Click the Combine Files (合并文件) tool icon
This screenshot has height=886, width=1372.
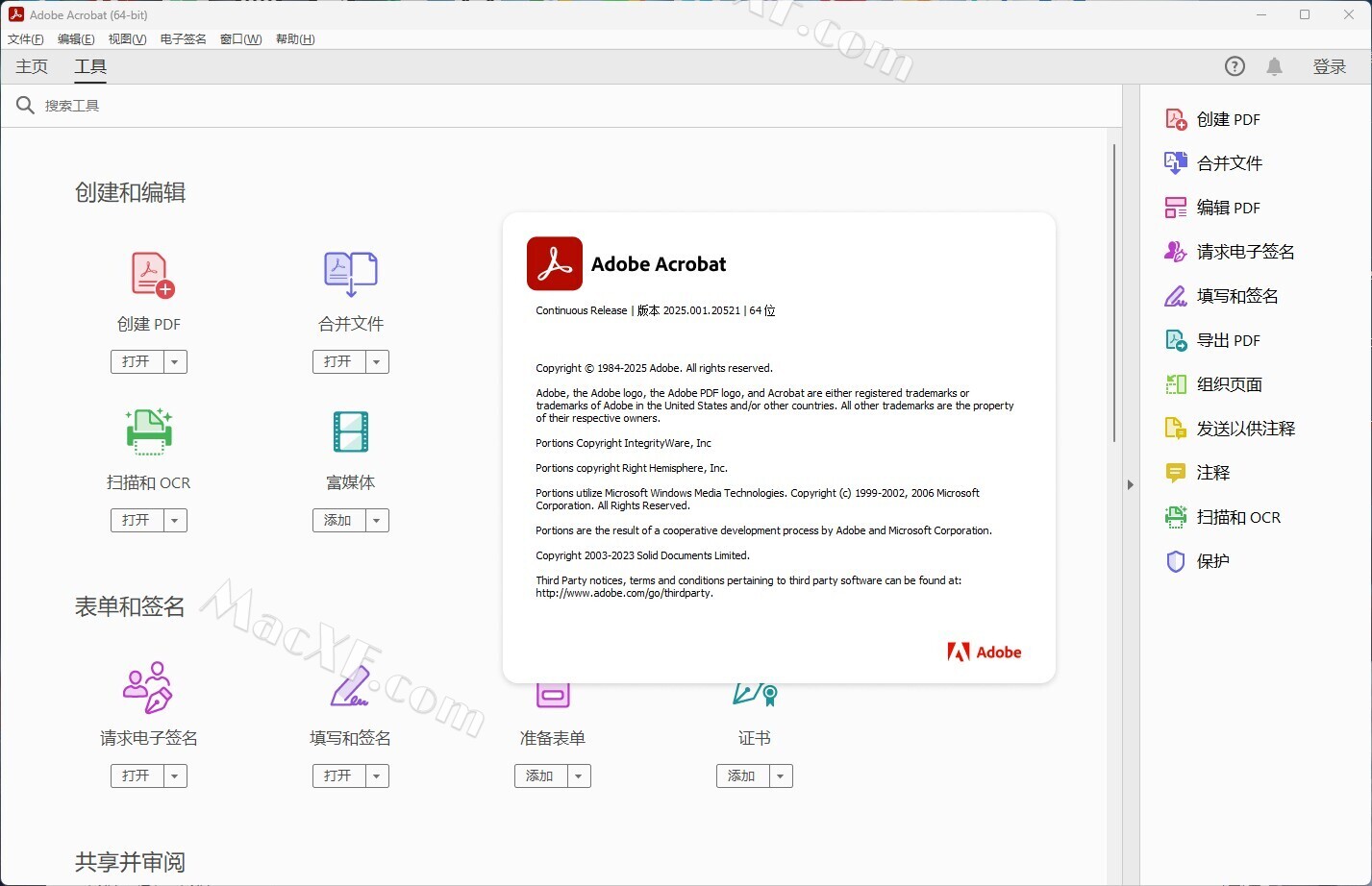tap(351, 275)
